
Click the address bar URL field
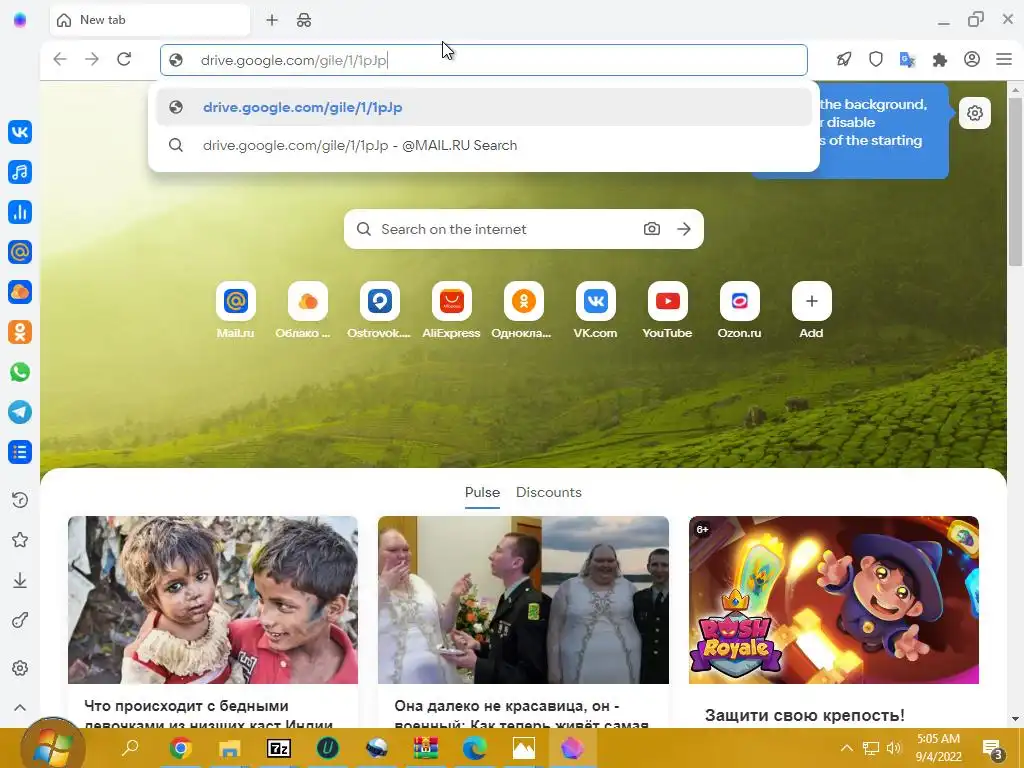click(484, 60)
